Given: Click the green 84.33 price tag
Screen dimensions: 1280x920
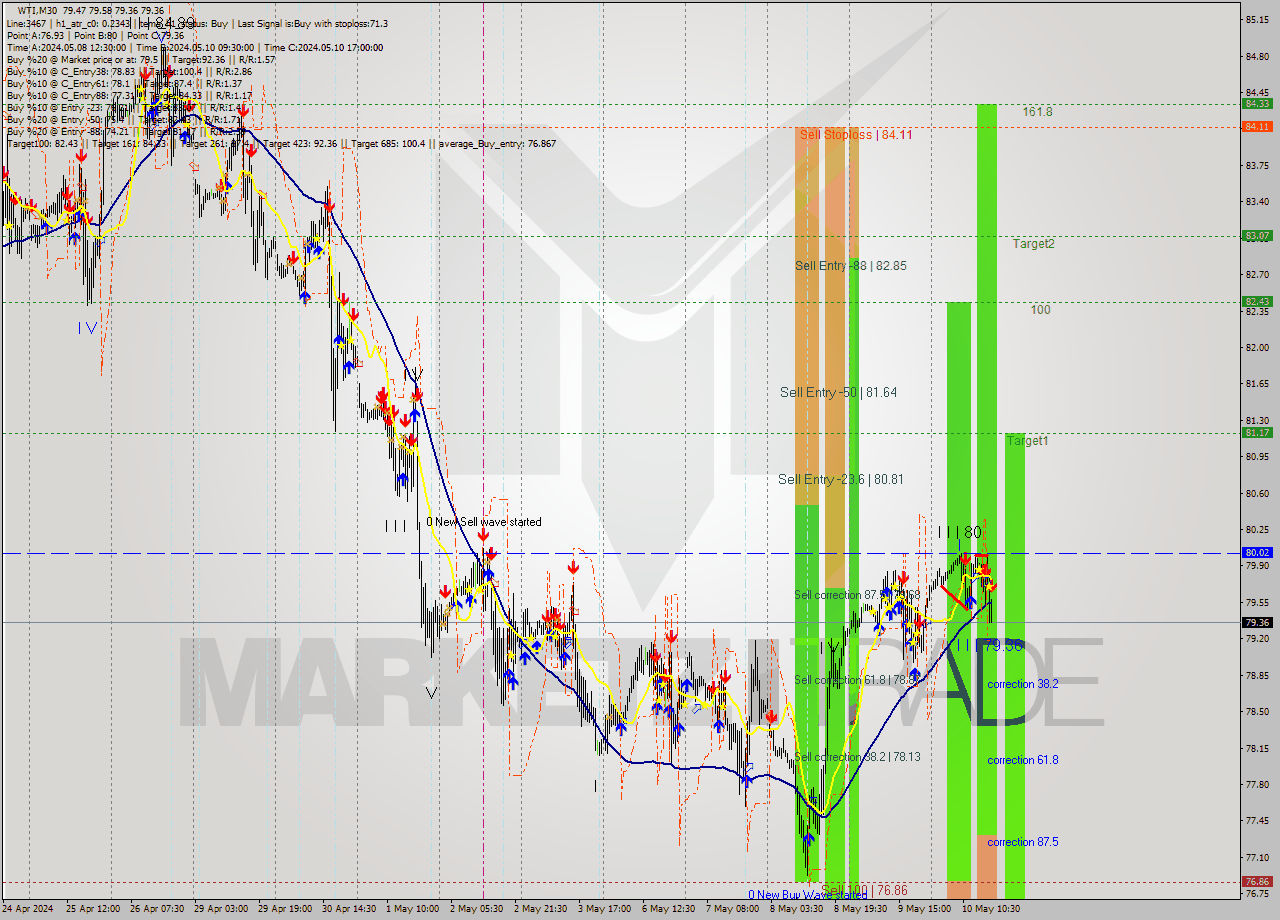Looking at the screenshot, I should pos(1257,103).
